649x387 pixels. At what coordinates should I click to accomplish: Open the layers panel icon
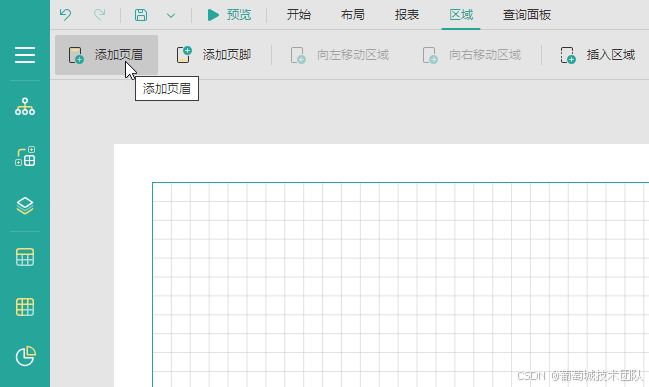[25, 206]
